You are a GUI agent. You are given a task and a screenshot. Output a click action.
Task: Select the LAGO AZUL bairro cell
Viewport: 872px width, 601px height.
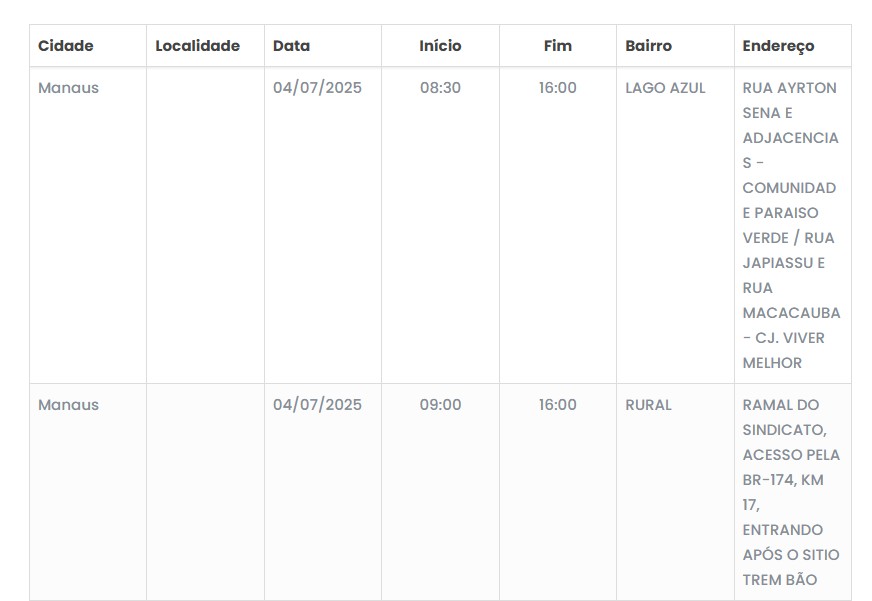[x=666, y=88]
